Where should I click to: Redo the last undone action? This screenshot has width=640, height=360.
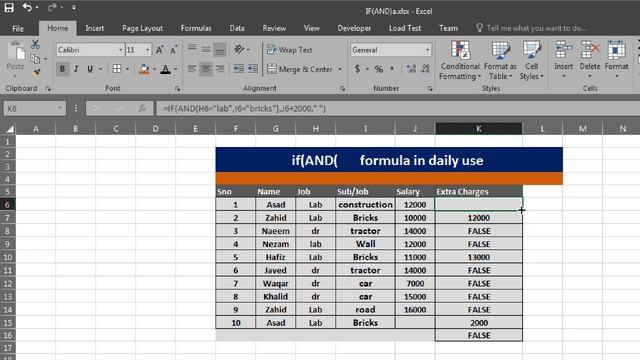pyautogui.click(x=51, y=7)
